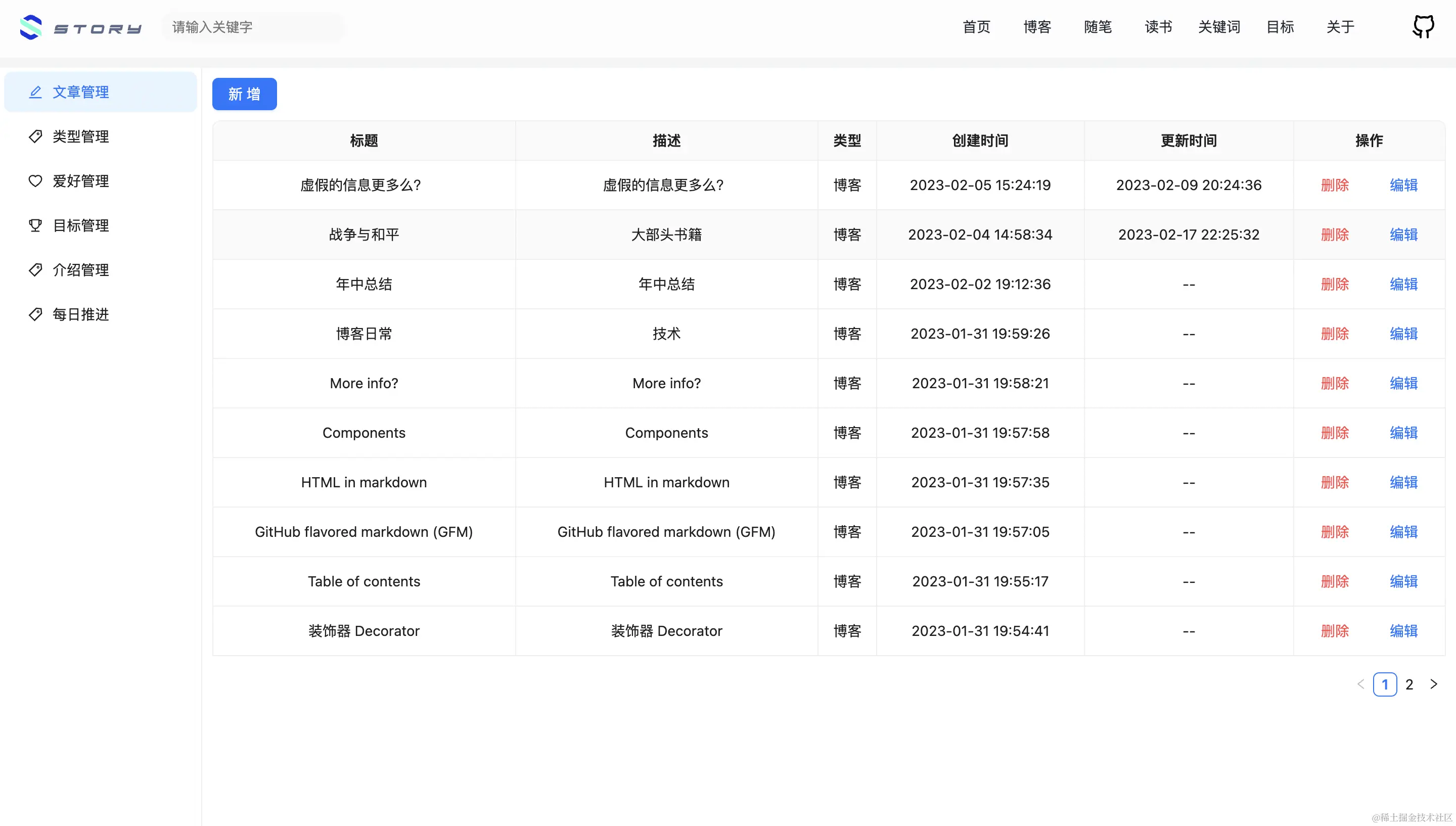Screen dimensions: 1456x826
Task: Click the STORY logo icon
Action: tap(31, 27)
